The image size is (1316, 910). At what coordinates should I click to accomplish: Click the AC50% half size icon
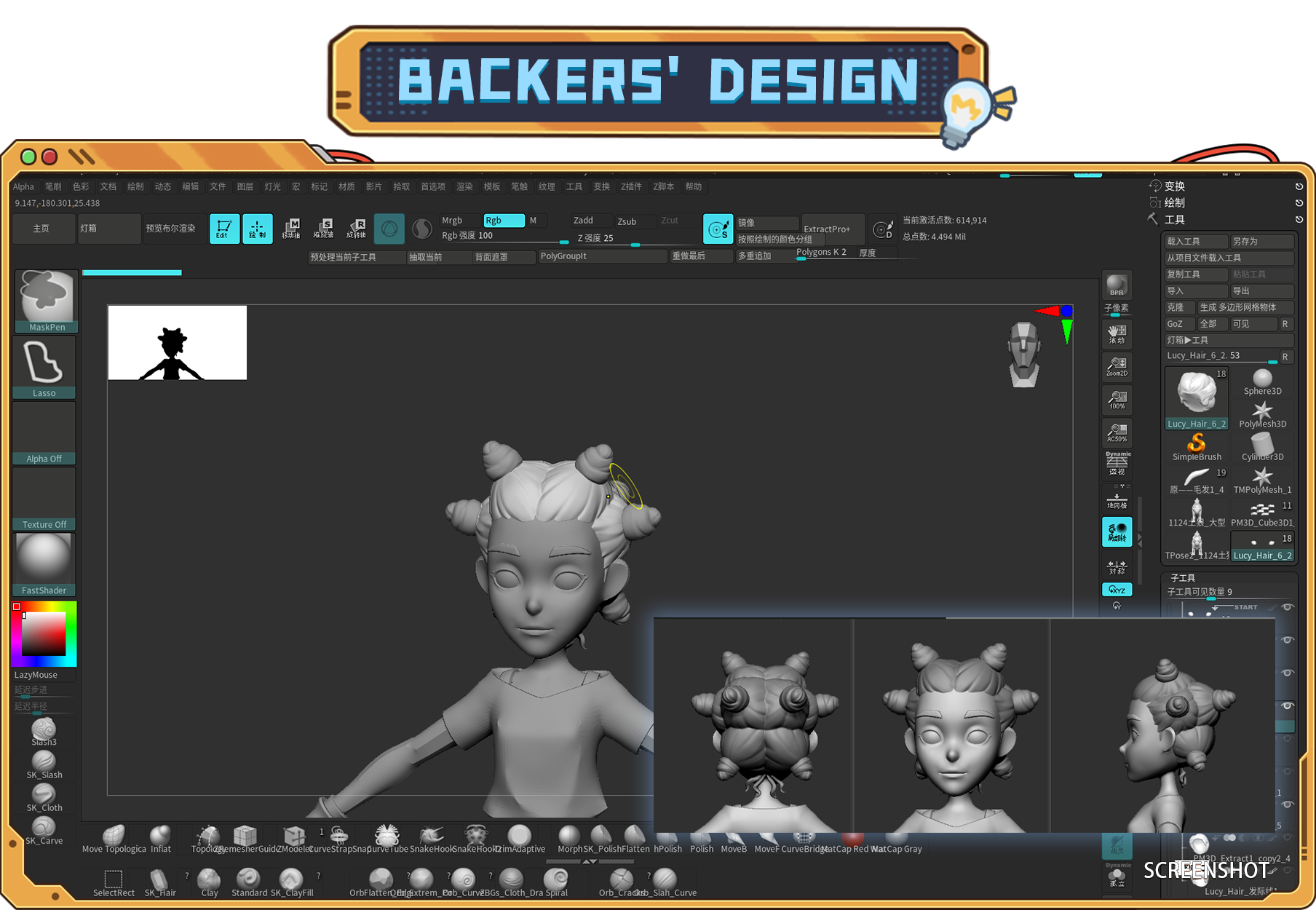click(1117, 432)
